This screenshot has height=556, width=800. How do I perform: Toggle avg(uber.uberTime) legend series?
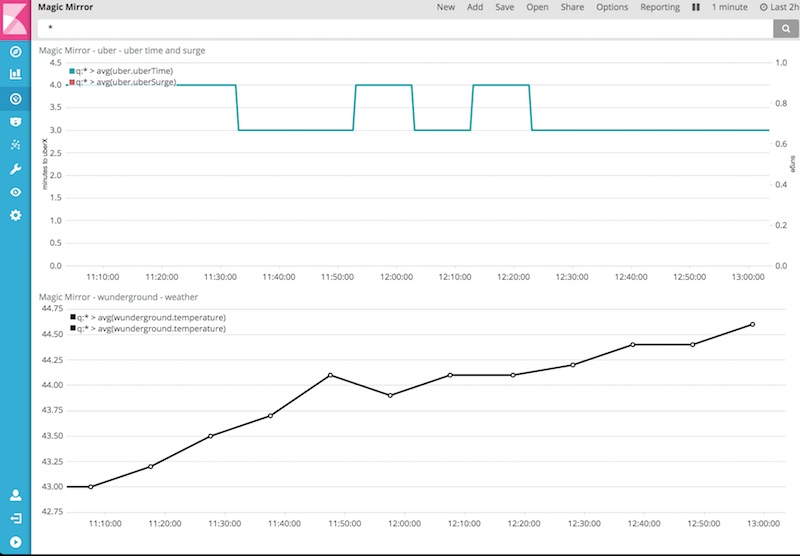[x=121, y=71]
